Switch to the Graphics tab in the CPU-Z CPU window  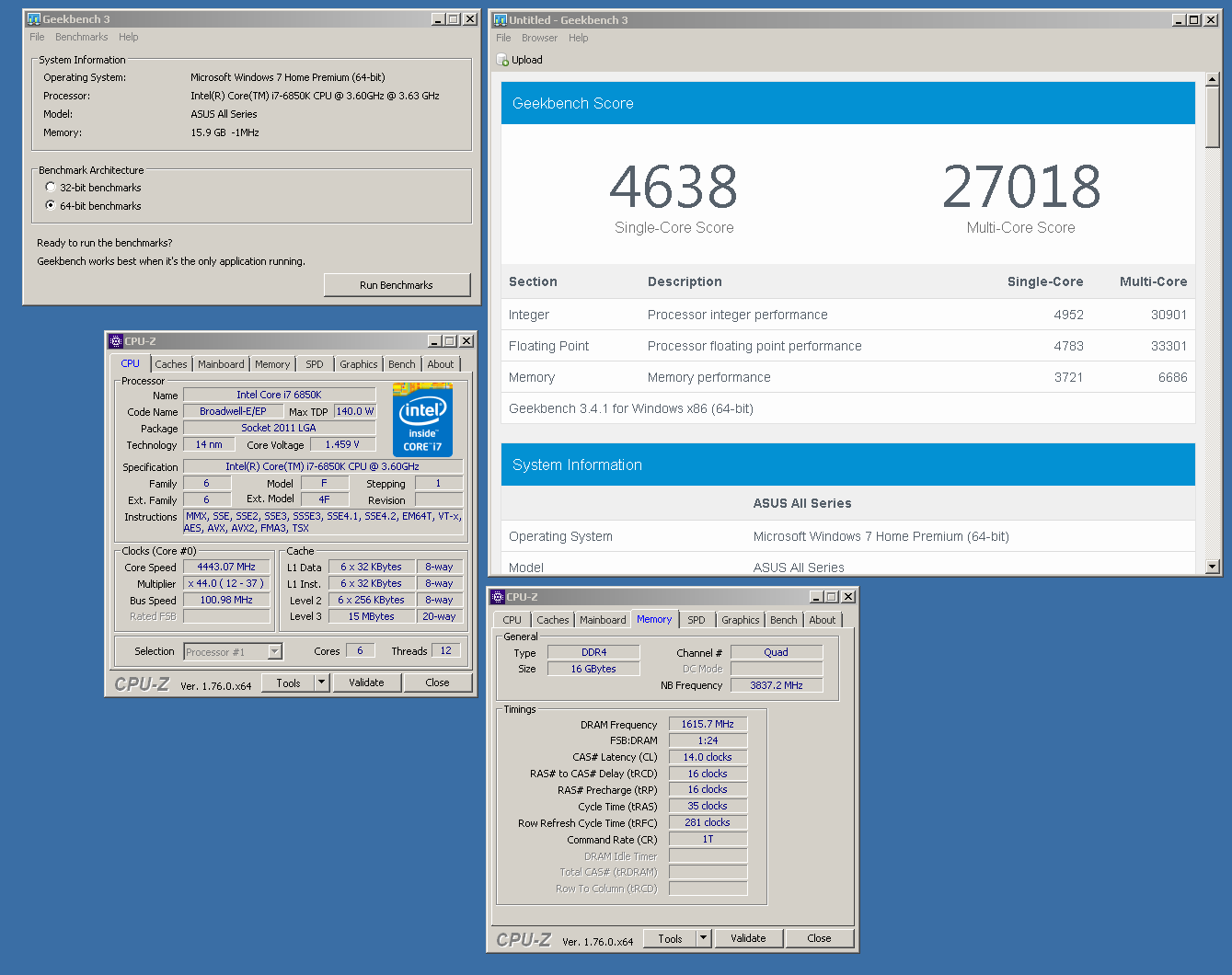(x=358, y=364)
